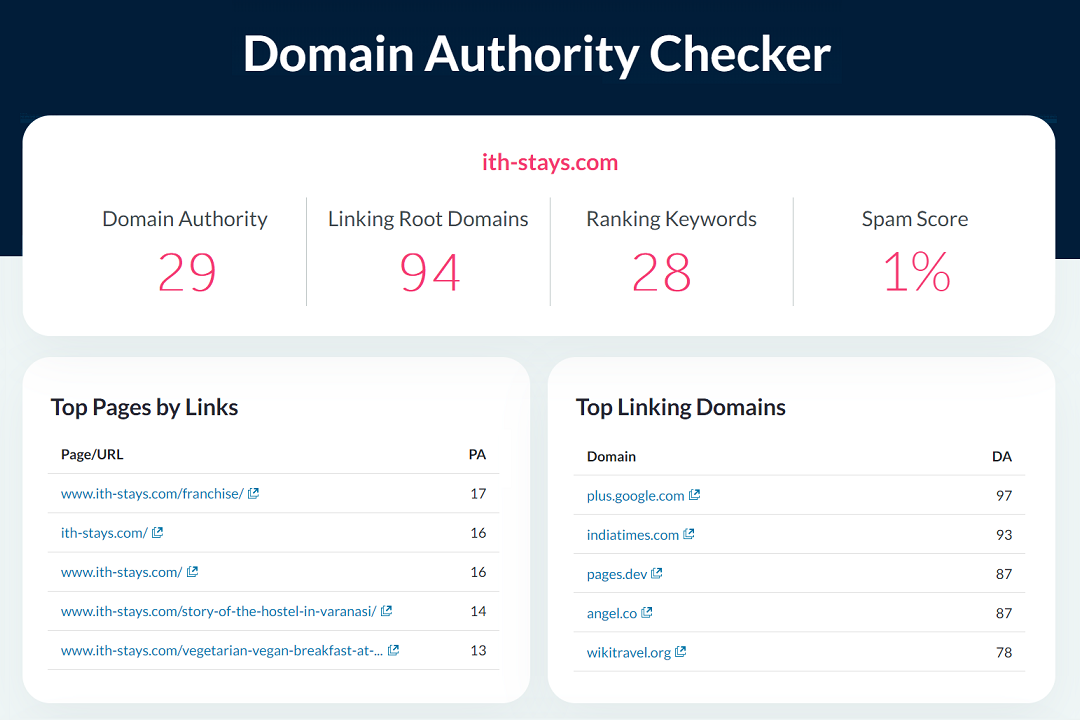The width and height of the screenshot is (1080, 720).
Task: Click external link icon beside indiatimes.com
Action: tap(689, 534)
